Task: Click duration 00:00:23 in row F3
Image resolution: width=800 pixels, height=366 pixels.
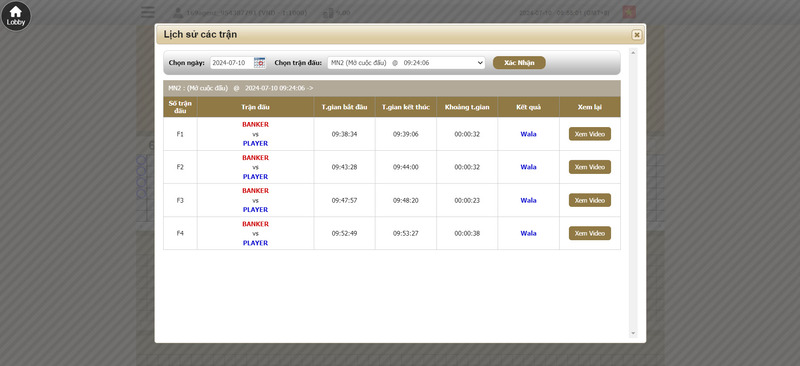Action: click(x=467, y=200)
